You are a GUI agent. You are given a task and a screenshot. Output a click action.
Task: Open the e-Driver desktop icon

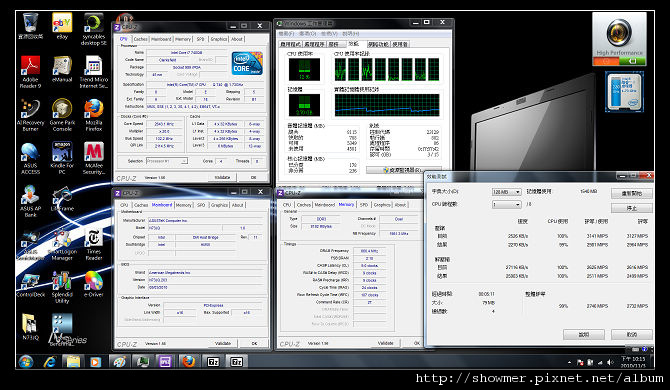click(x=94, y=284)
